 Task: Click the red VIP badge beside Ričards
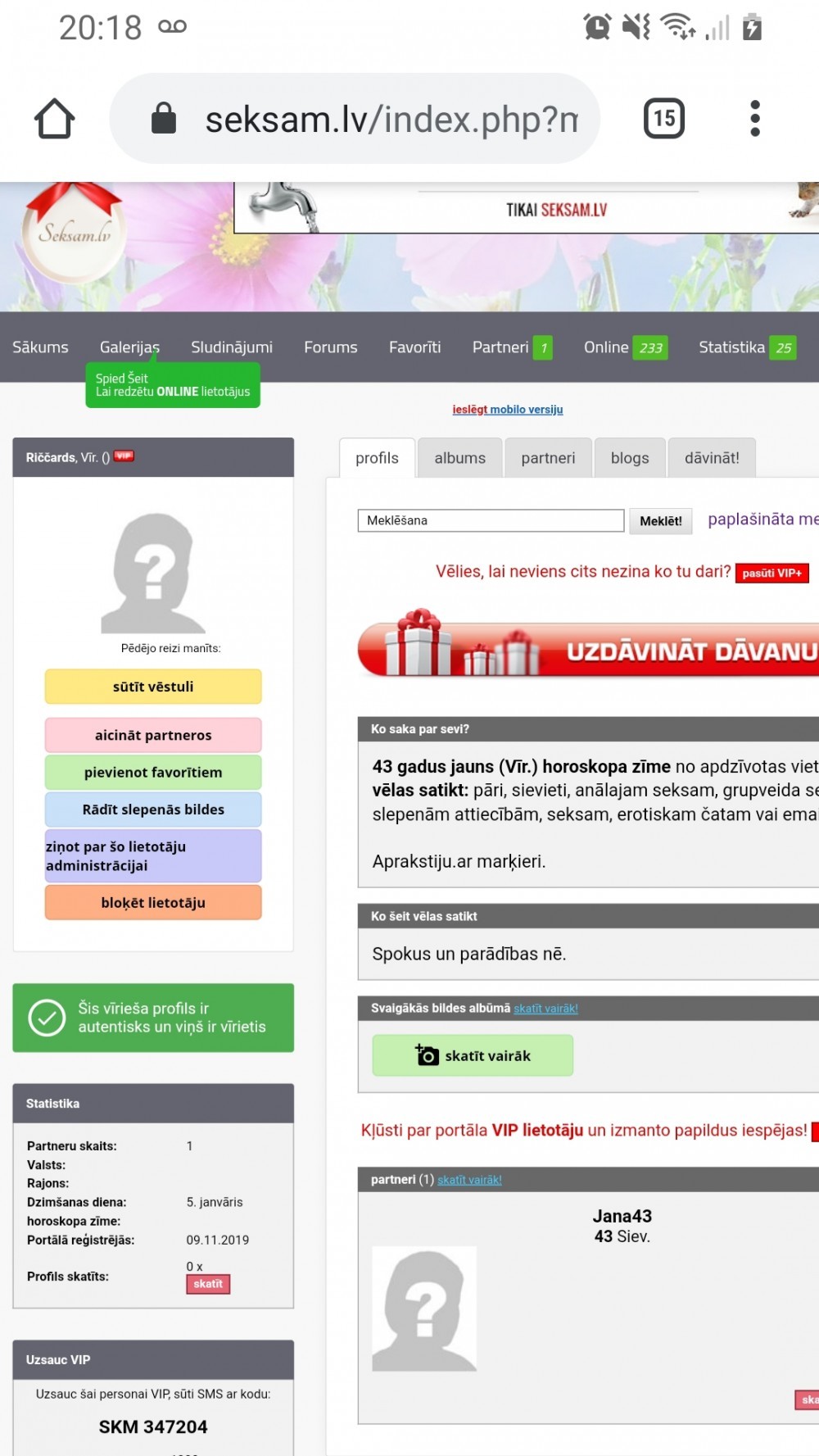[124, 456]
